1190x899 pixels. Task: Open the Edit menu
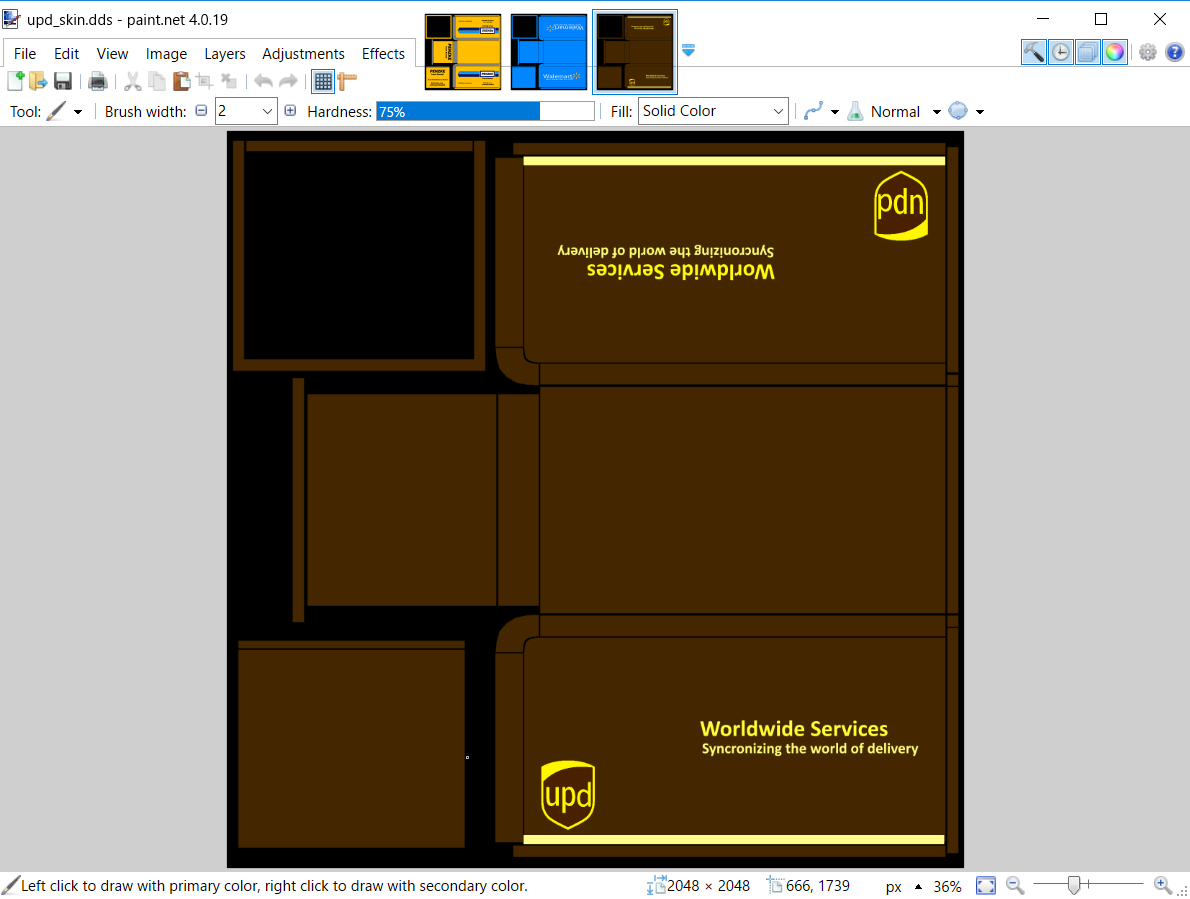coord(66,54)
